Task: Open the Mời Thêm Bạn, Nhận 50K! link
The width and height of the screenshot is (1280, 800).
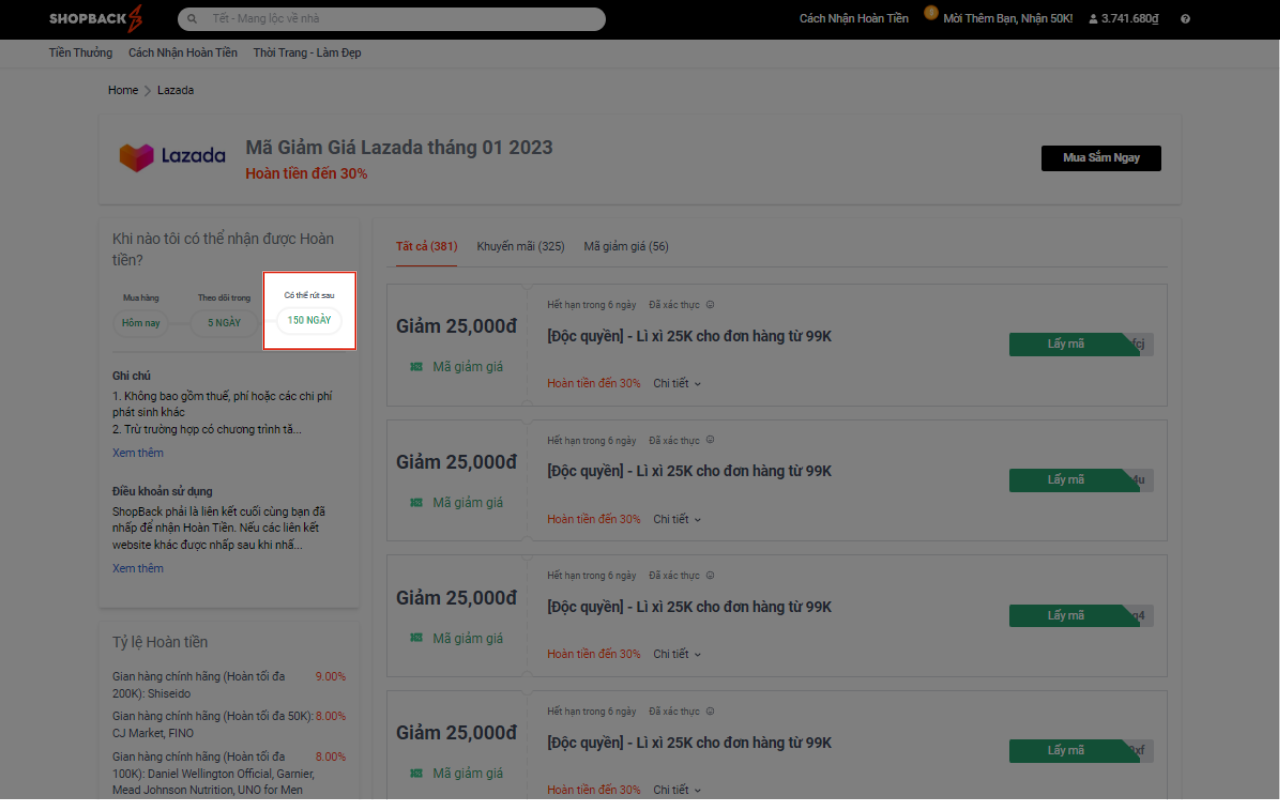Action: click(1008, 19)
